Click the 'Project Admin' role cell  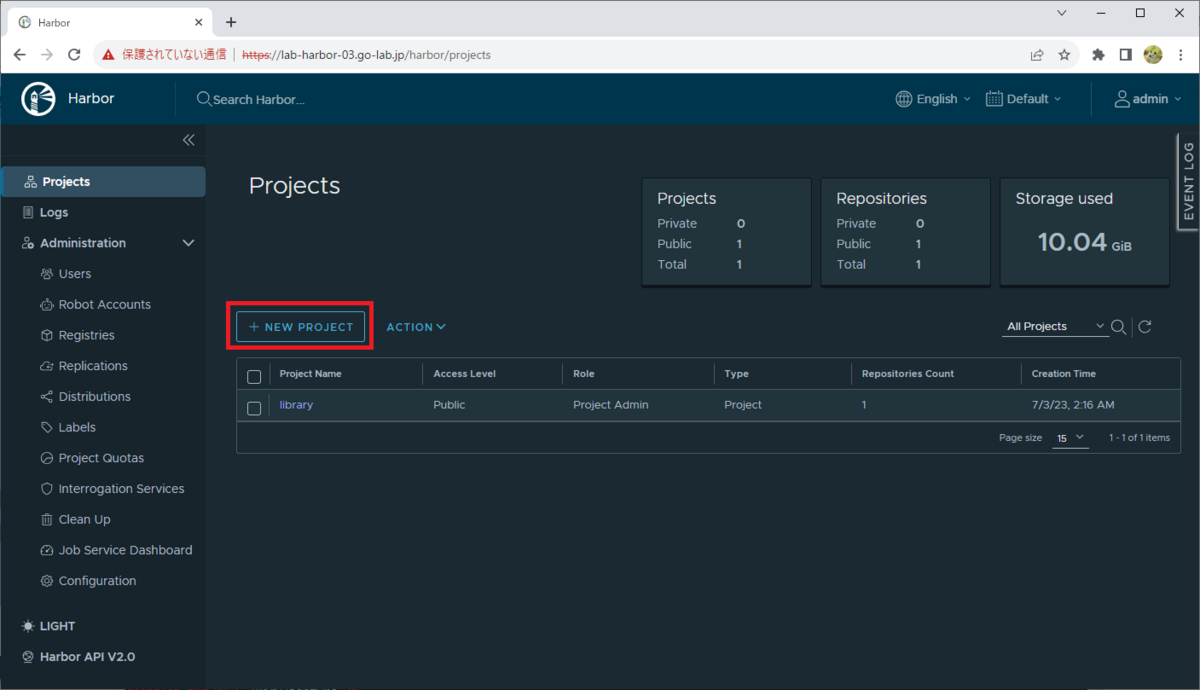coord(611,405)
